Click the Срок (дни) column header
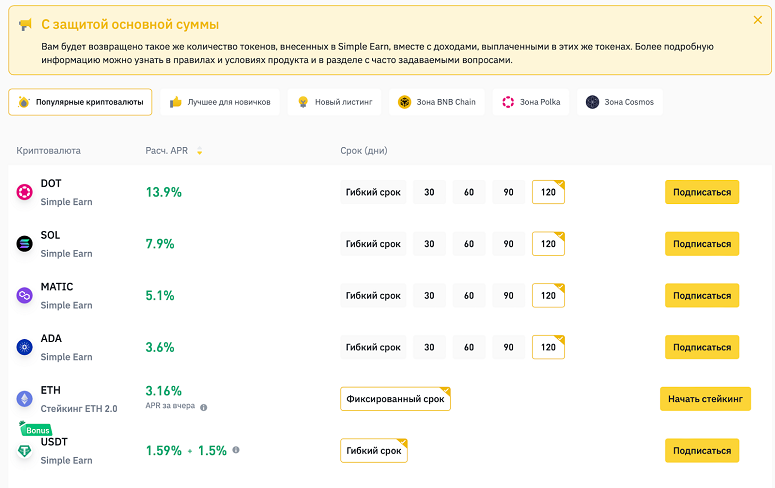This screenshot has width=775, height=488. (364, 150)
